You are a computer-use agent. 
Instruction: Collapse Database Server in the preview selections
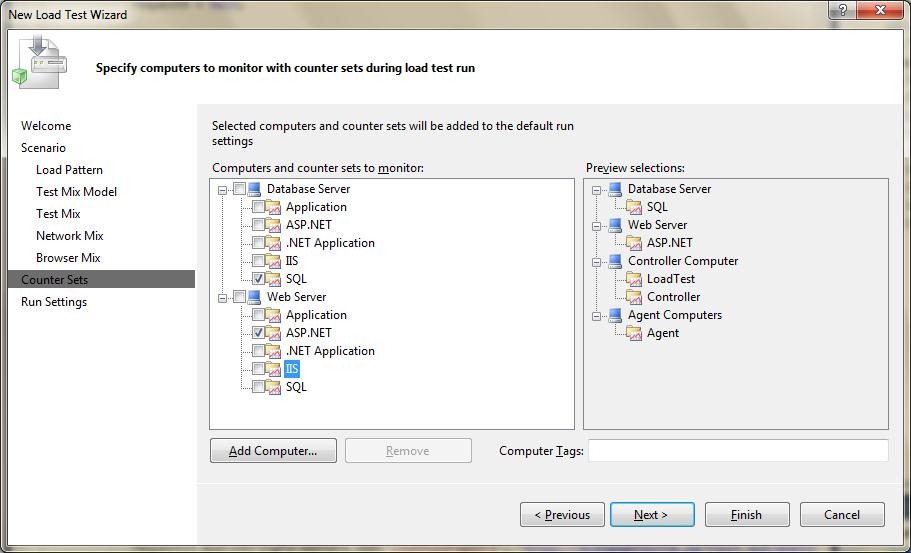pyautogui.click(x=597, y=190)
